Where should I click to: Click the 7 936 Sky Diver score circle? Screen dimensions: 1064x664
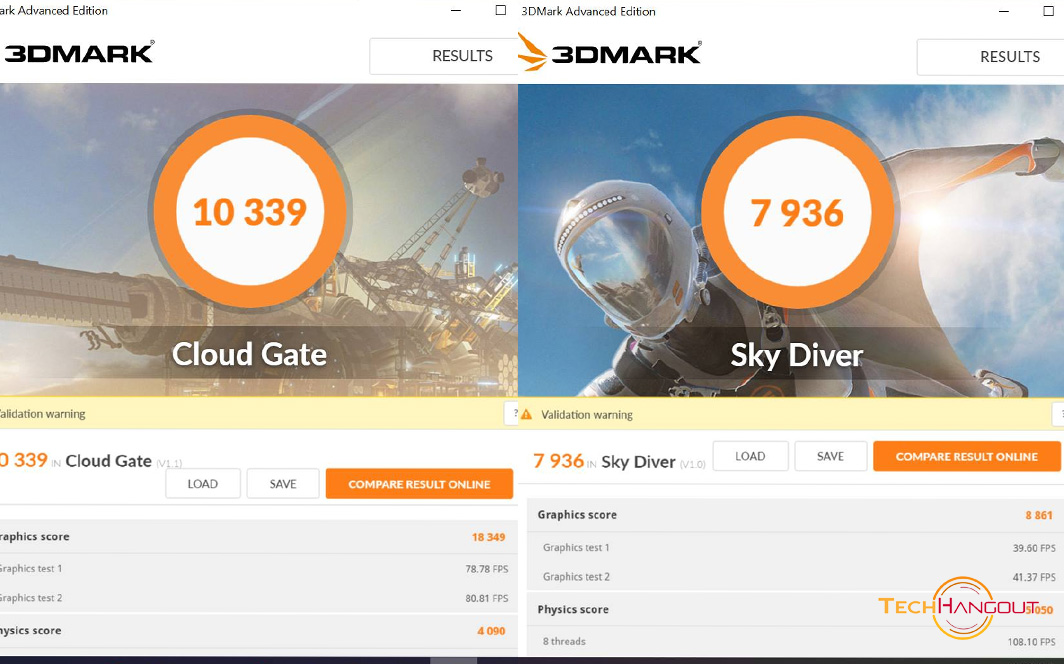coord(797,212)
